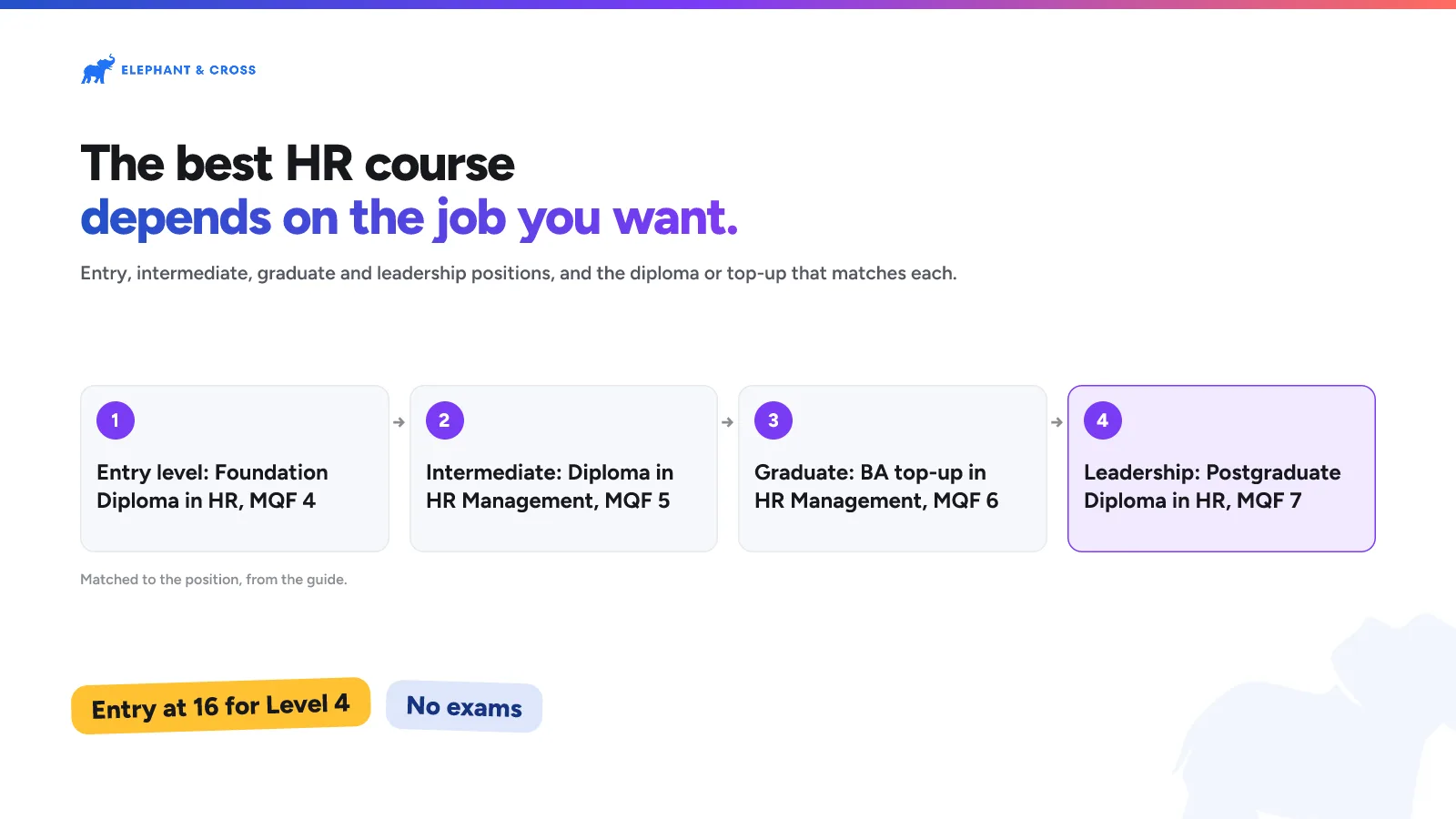The width and height of the screenshot is (1456, 819).
Task: Open the Leadership Postgraduate Diploma card
Action: coord(1221,469)
